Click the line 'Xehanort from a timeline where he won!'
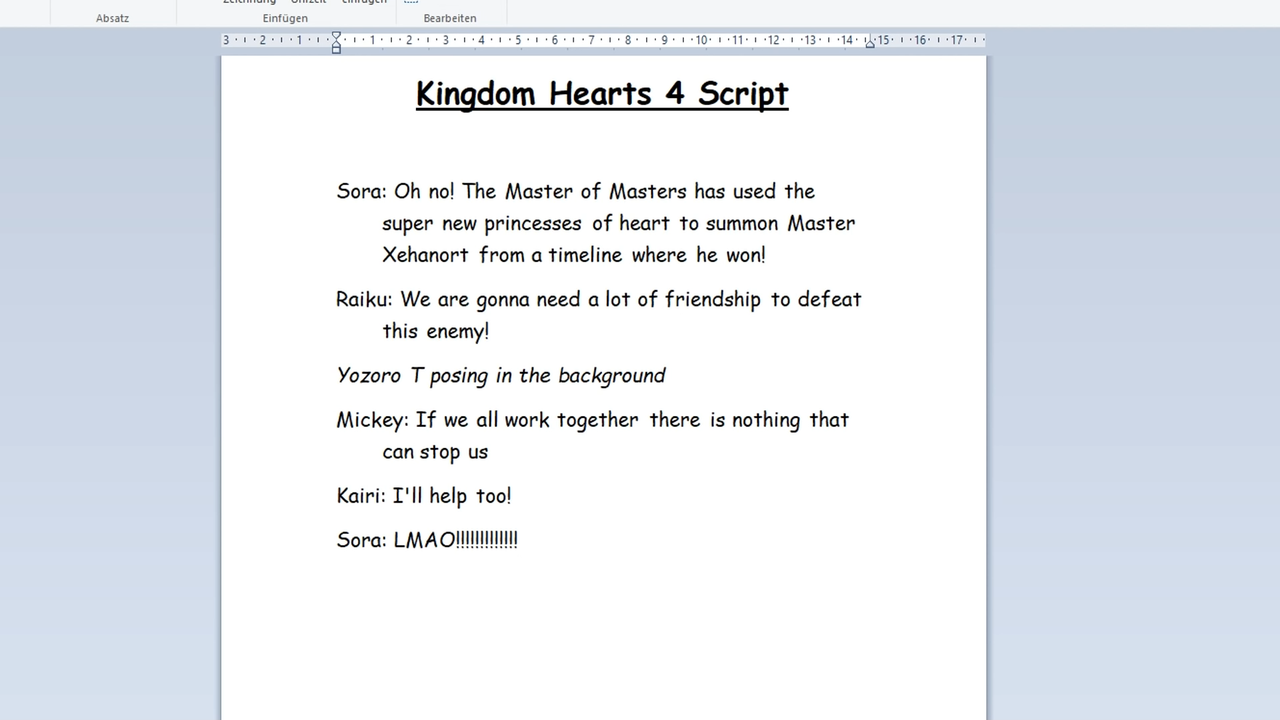Viewport: 1280px width, 720px height. tap(574, 255)
